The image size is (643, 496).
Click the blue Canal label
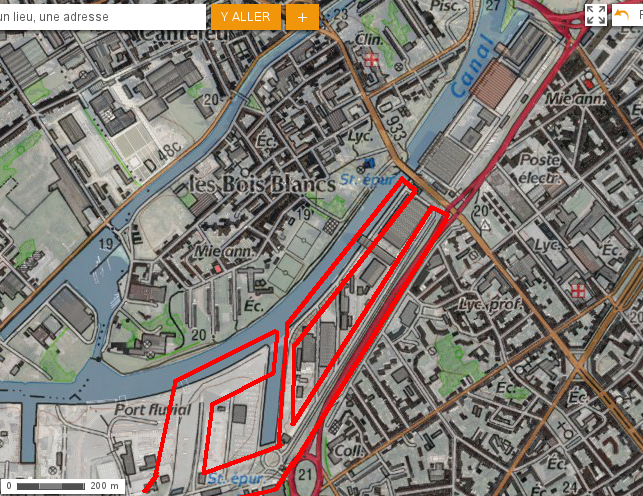[472, 67]
